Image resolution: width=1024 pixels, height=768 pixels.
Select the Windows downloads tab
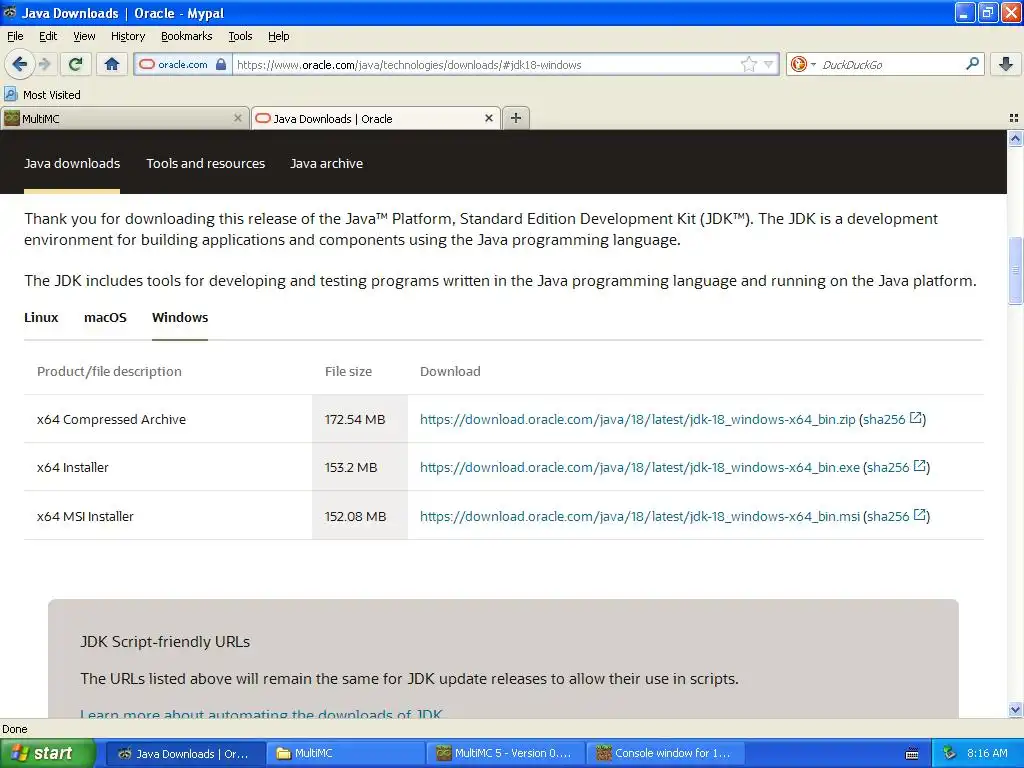(180, 317)
